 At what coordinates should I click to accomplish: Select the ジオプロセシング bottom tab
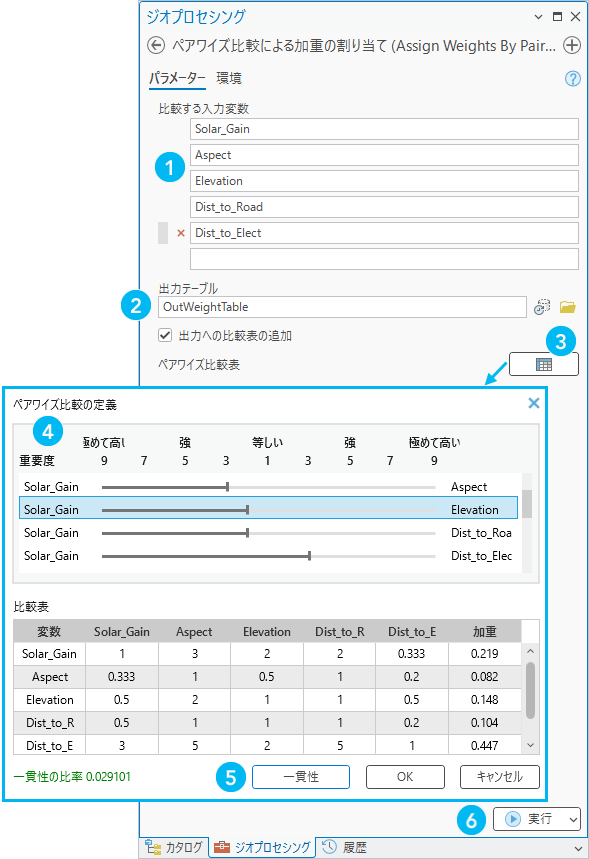click(x=262, y=847)
